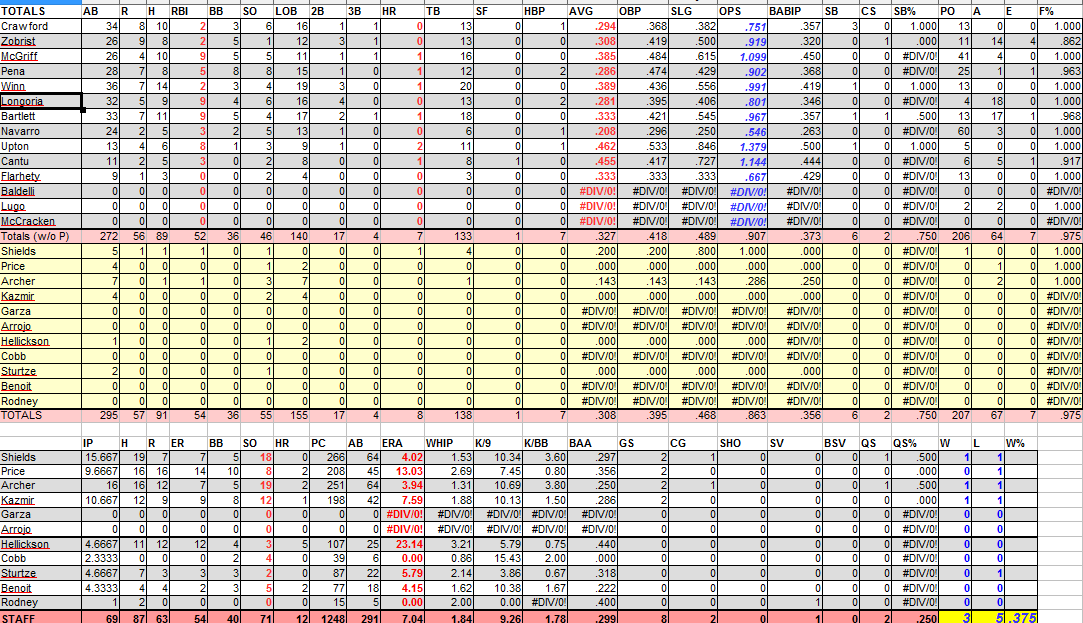Select the Longoria name cell
Viewport: 1083px width, 623px height.
coord(41,102)
